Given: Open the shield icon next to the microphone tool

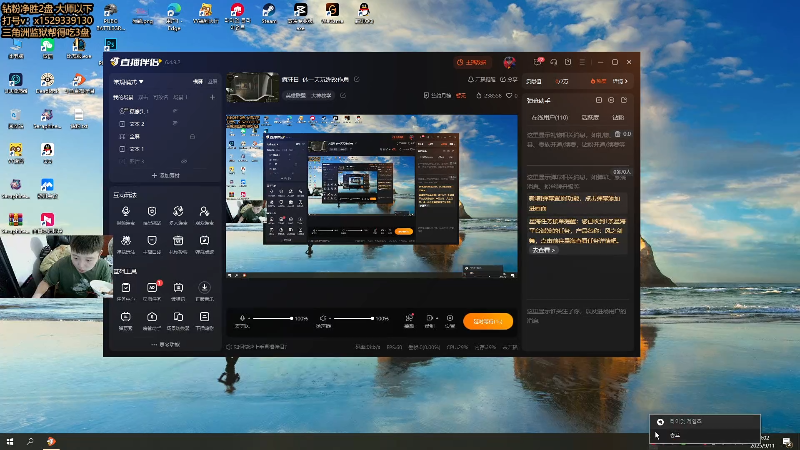Looking at the screenshot, I should coord(152,211).
